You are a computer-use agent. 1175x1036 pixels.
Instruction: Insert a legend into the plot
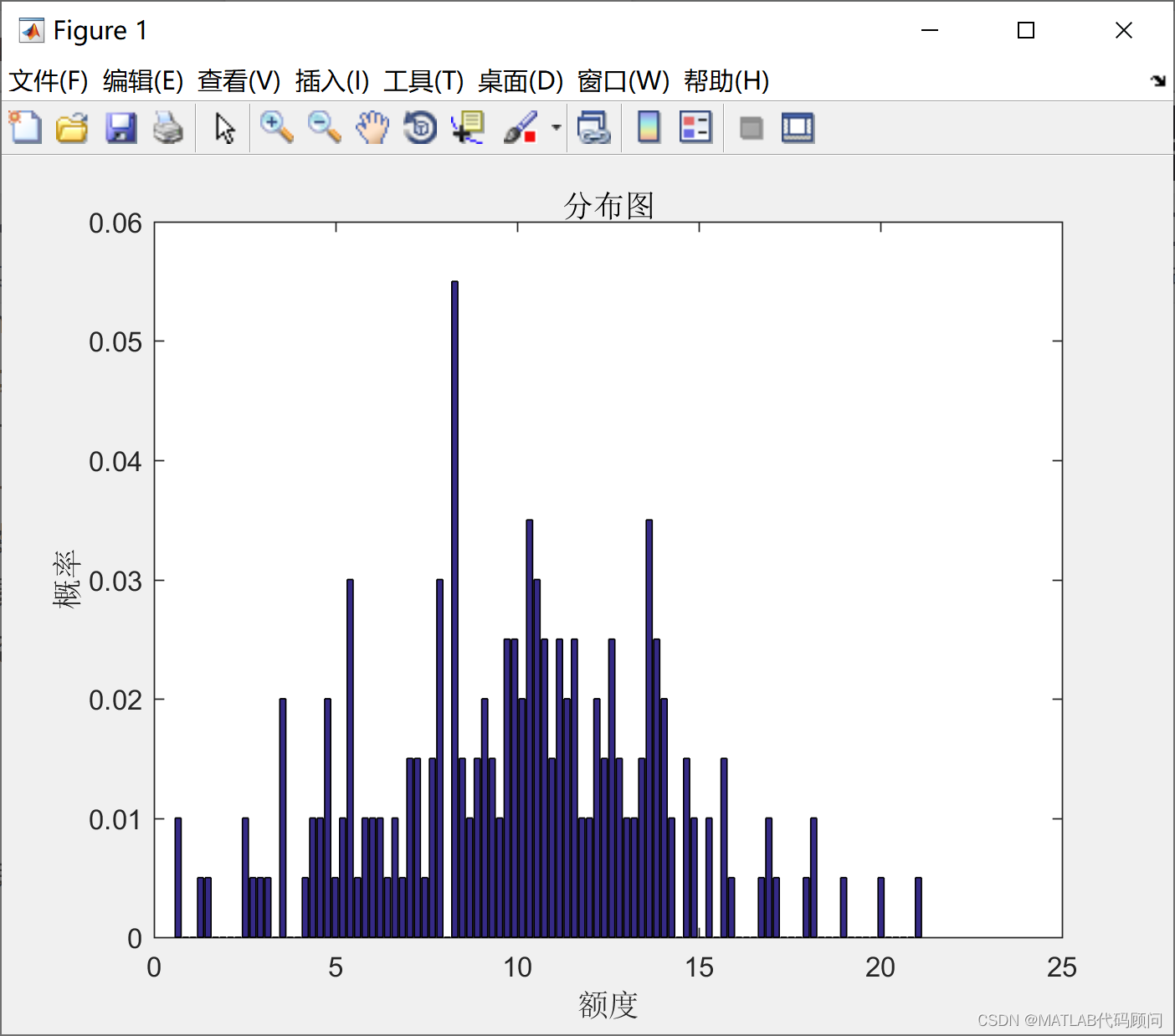(695, 127)
